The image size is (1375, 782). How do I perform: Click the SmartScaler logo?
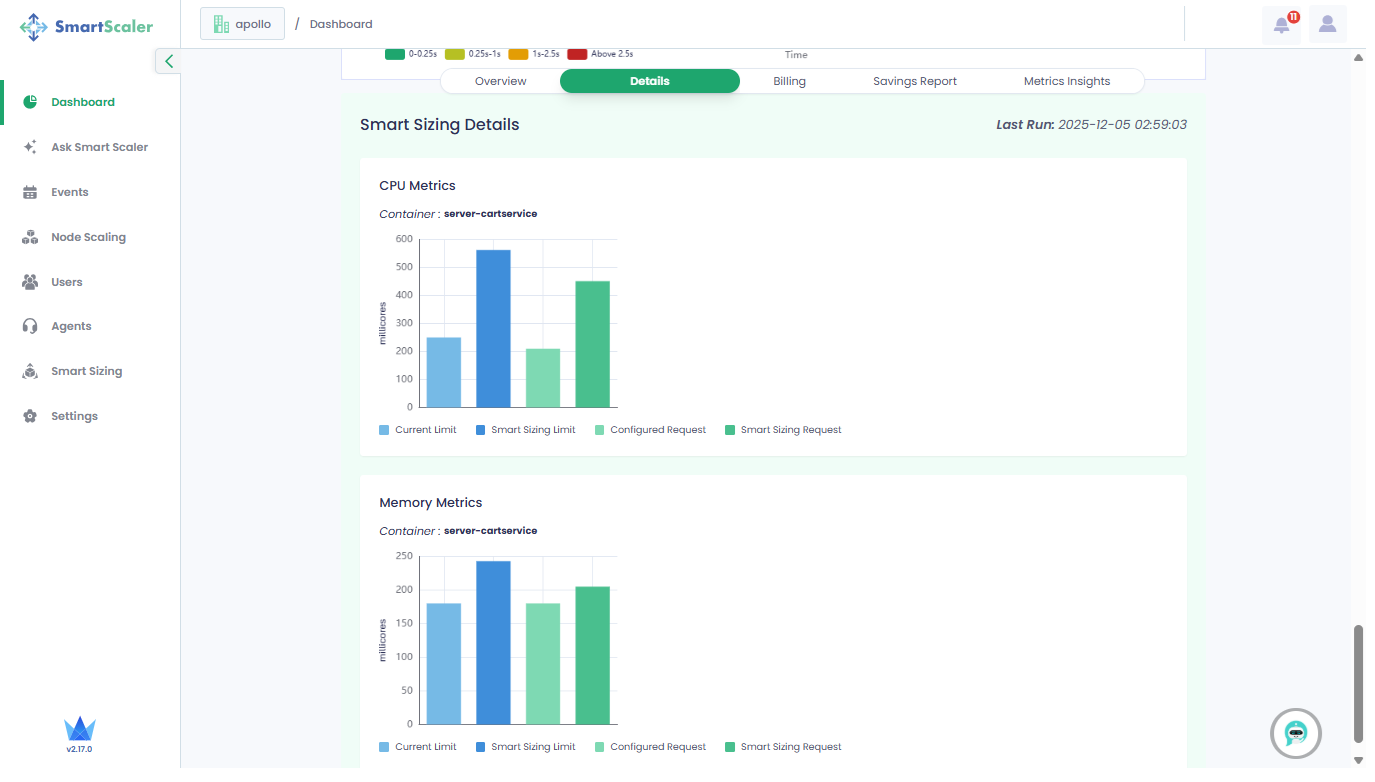point(87,27)
